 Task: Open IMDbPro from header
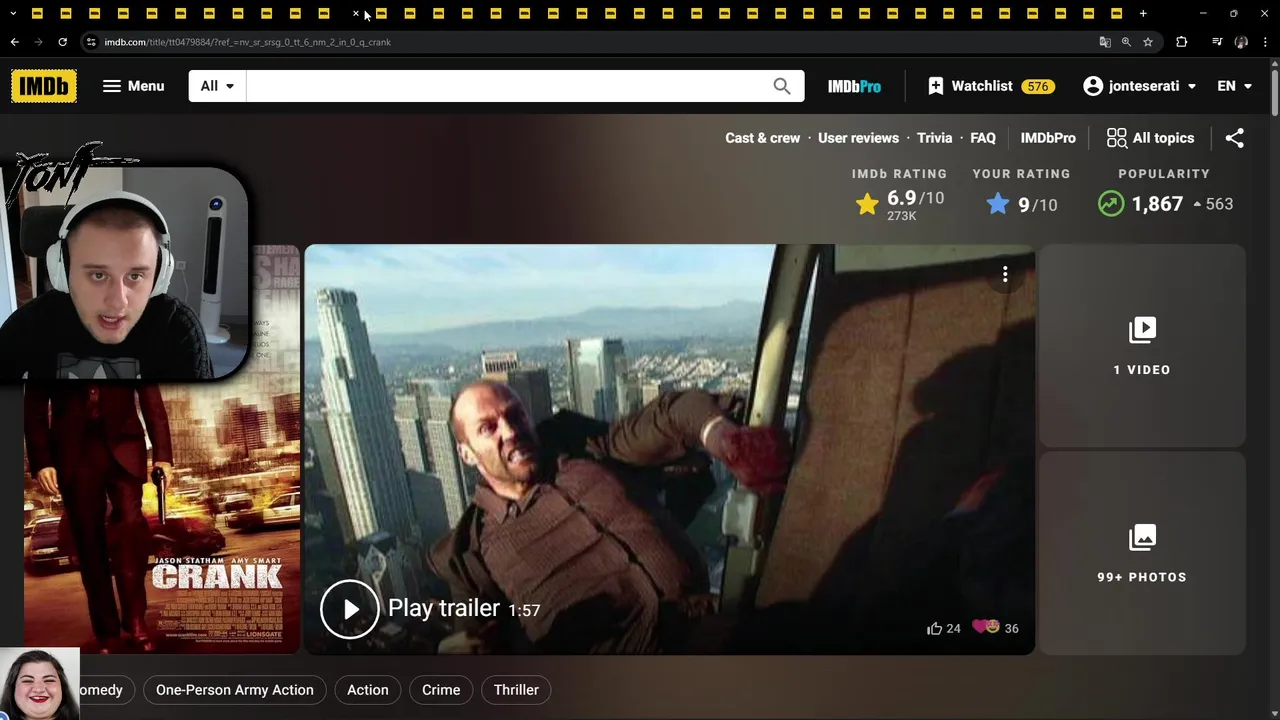coord(854,86)
